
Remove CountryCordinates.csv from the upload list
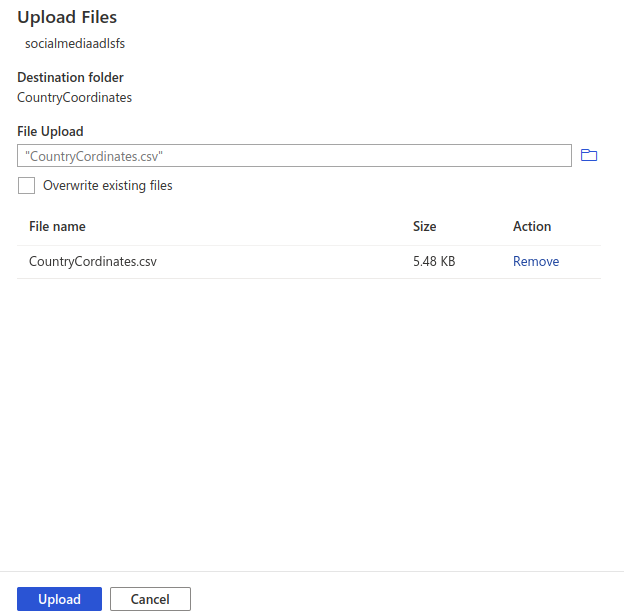tap(535, 261)
